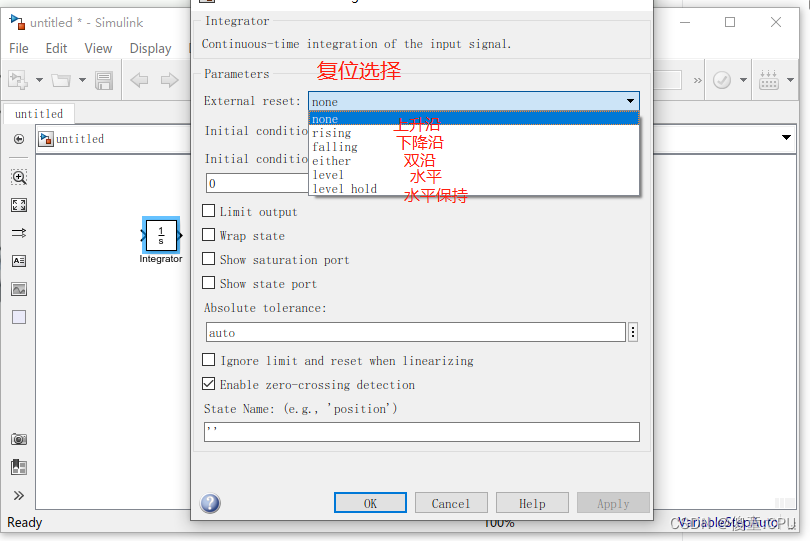The height and width of the screenshot is (541, 810).
Task: Click the Forward arrow in toolbar
Action: (x=169, y=80)
